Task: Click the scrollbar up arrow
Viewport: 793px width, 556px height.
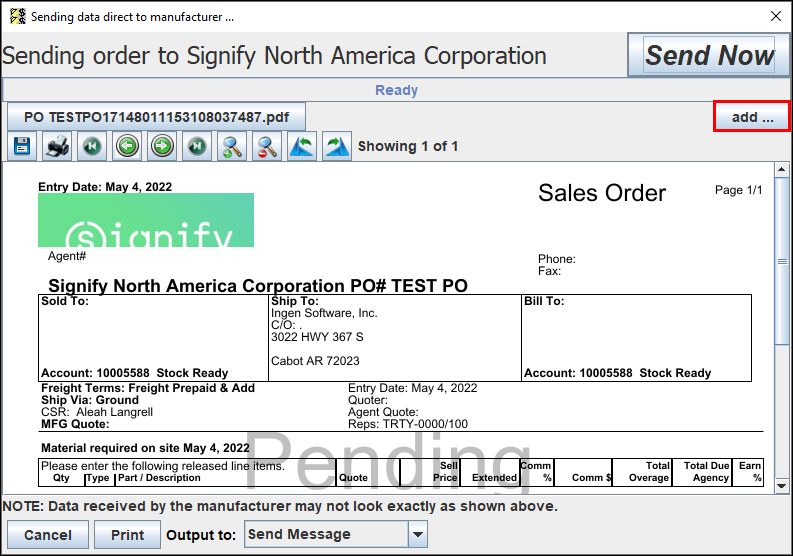Action: point(781,169)
